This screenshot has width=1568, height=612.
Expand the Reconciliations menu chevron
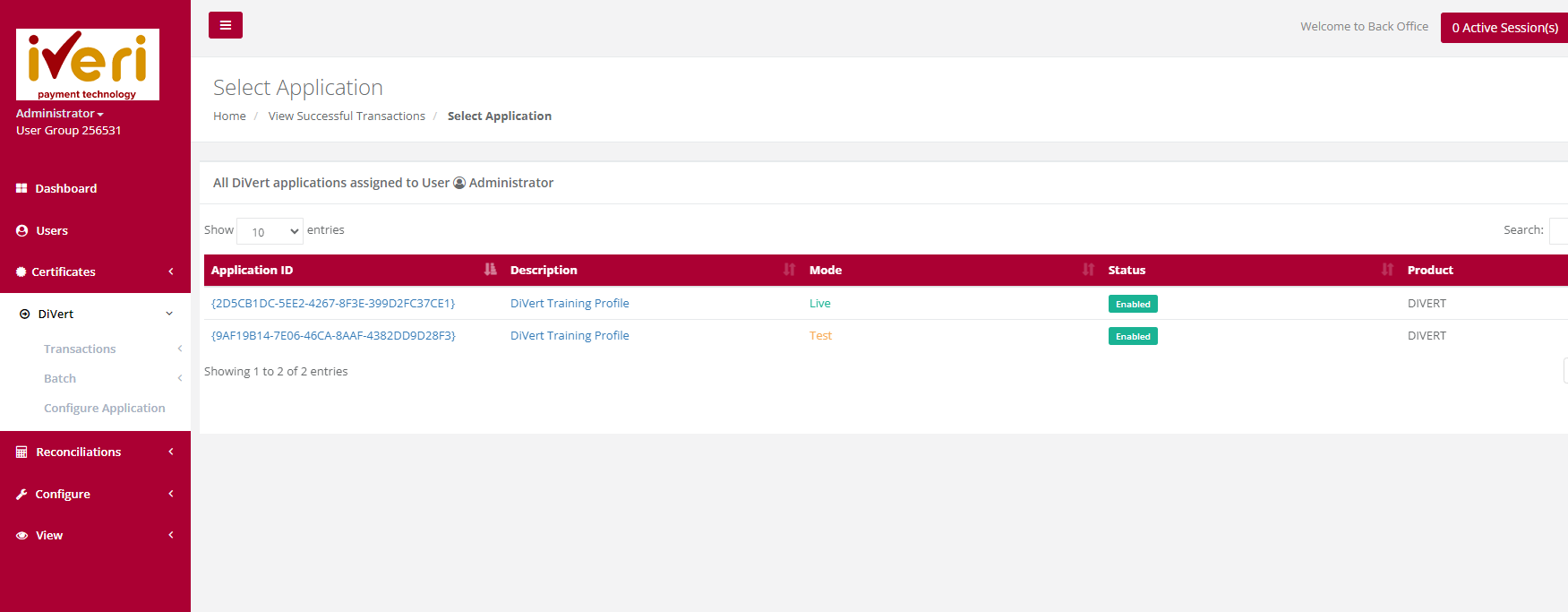171,452
